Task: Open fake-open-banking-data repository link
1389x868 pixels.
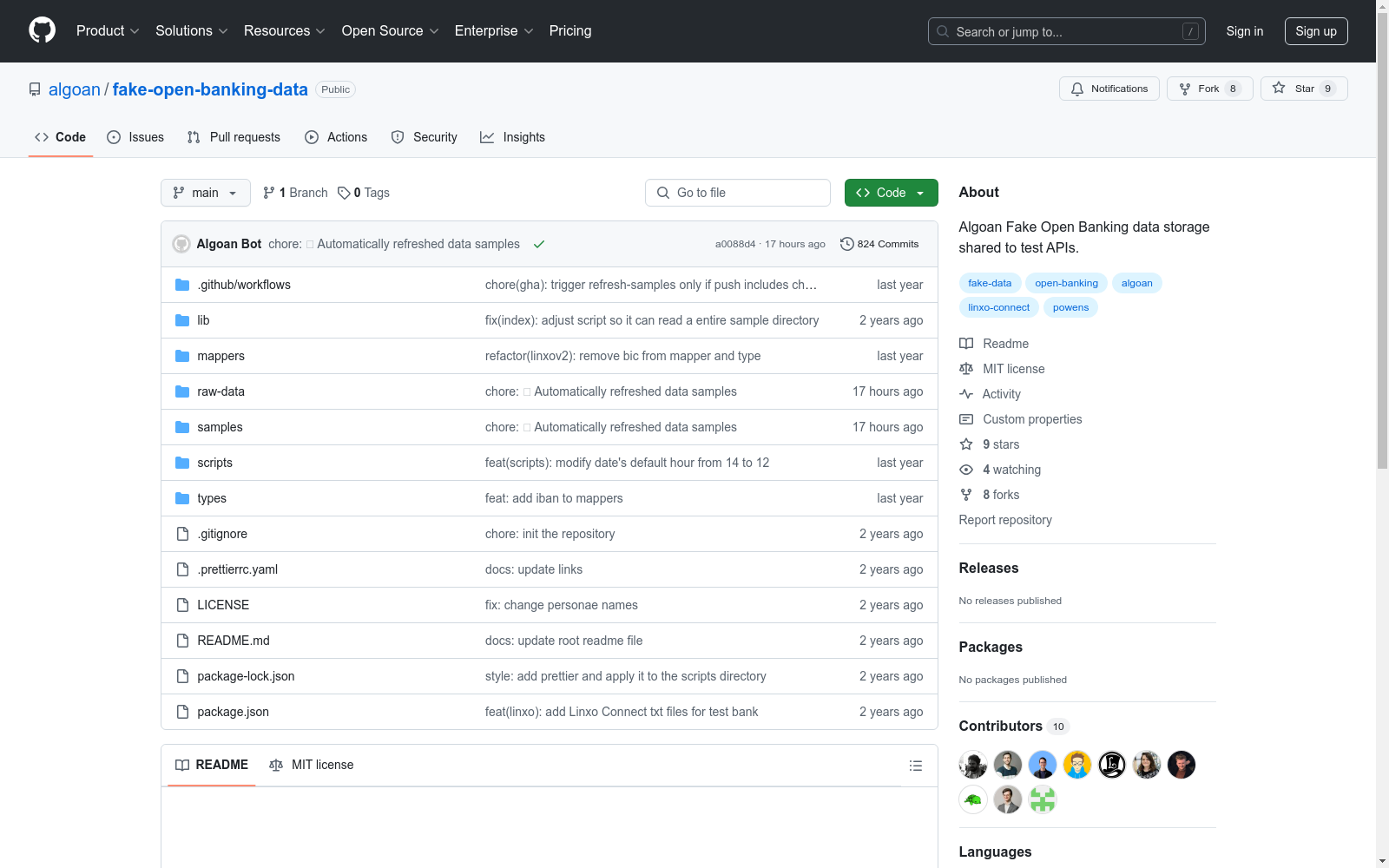Action: (210, 89)
